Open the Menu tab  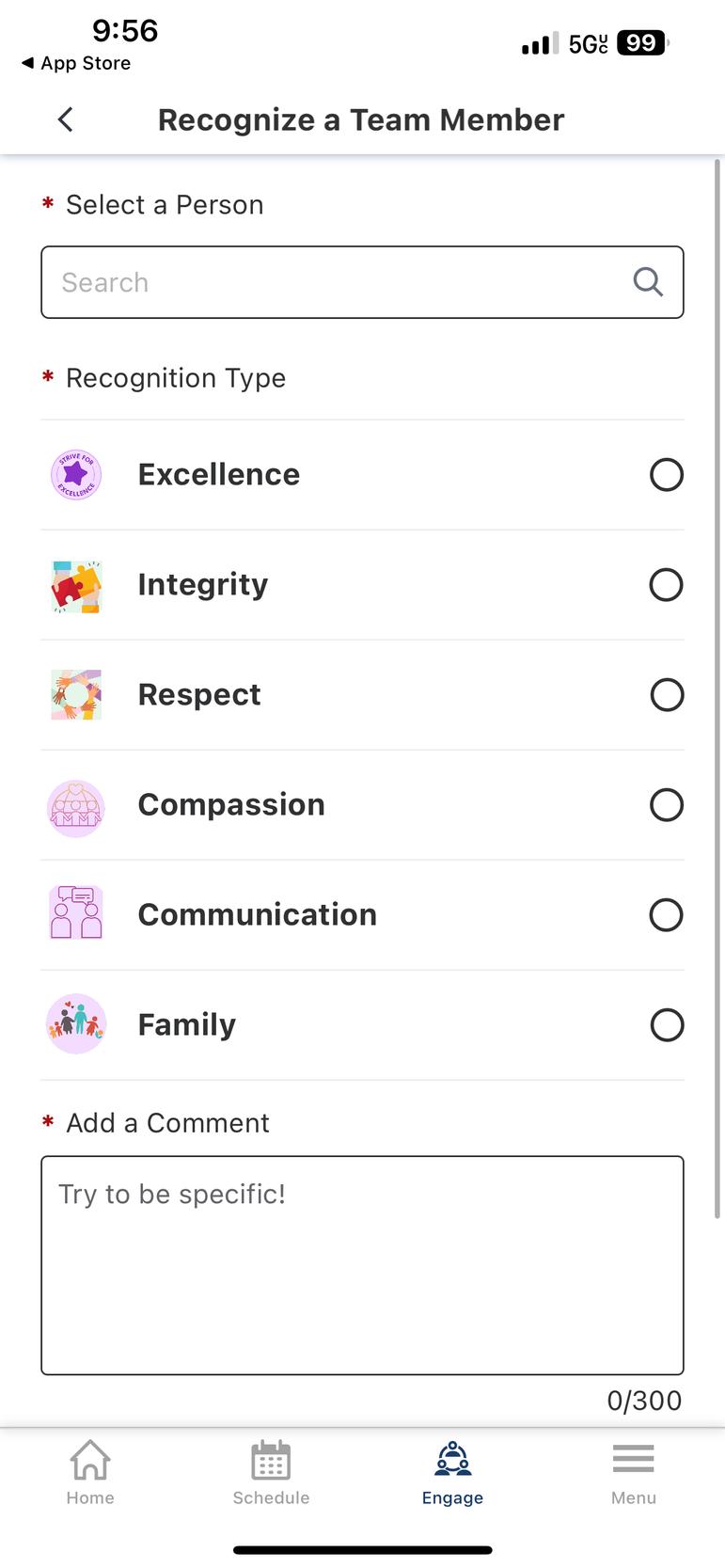tap(633, 1473)
